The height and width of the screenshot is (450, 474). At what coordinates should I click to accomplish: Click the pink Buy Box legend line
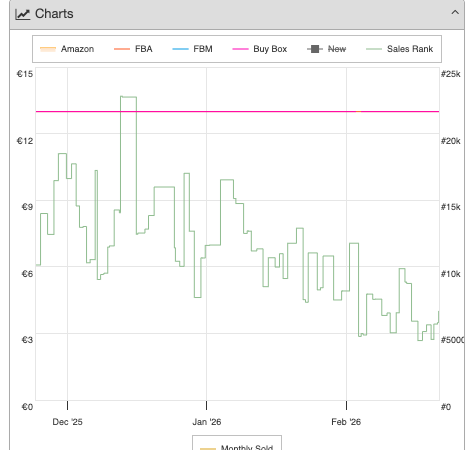tap(240, 49)
